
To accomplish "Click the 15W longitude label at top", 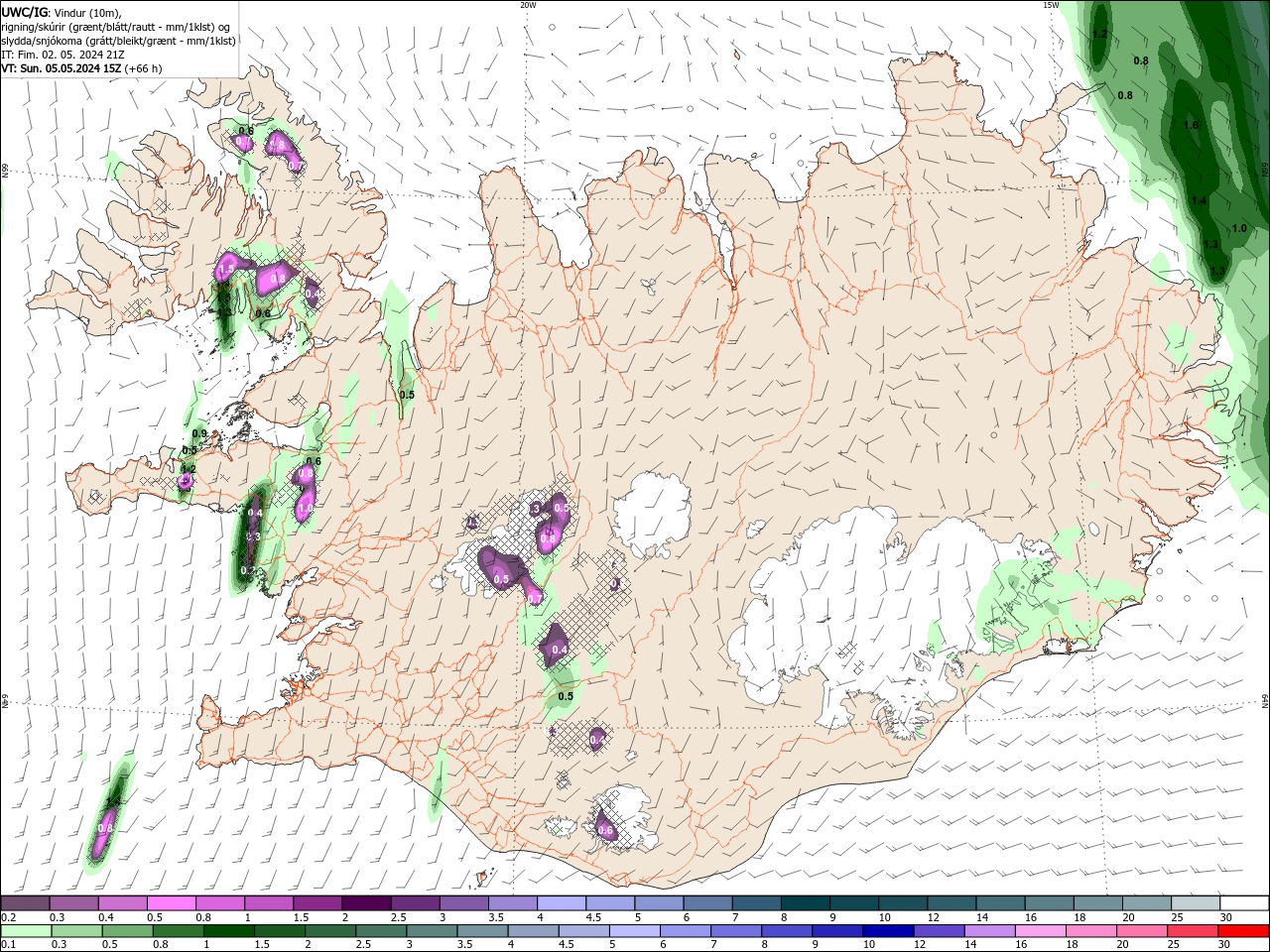I will 1052,5.
